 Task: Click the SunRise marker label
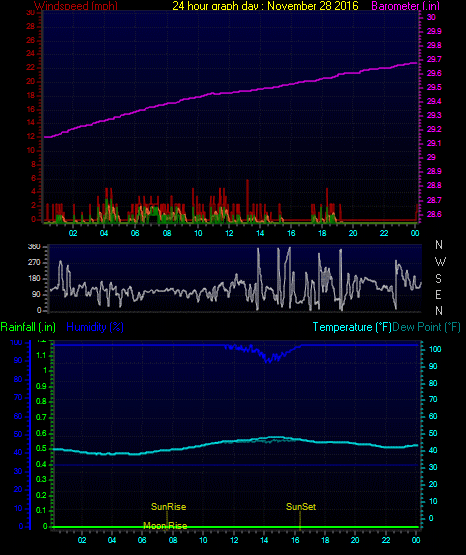[x=168, y=507]
